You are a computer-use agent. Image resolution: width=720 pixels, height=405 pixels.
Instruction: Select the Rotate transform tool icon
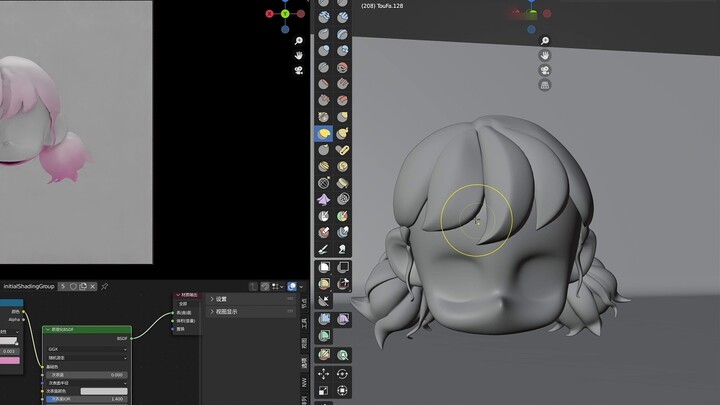pos(343,373)
